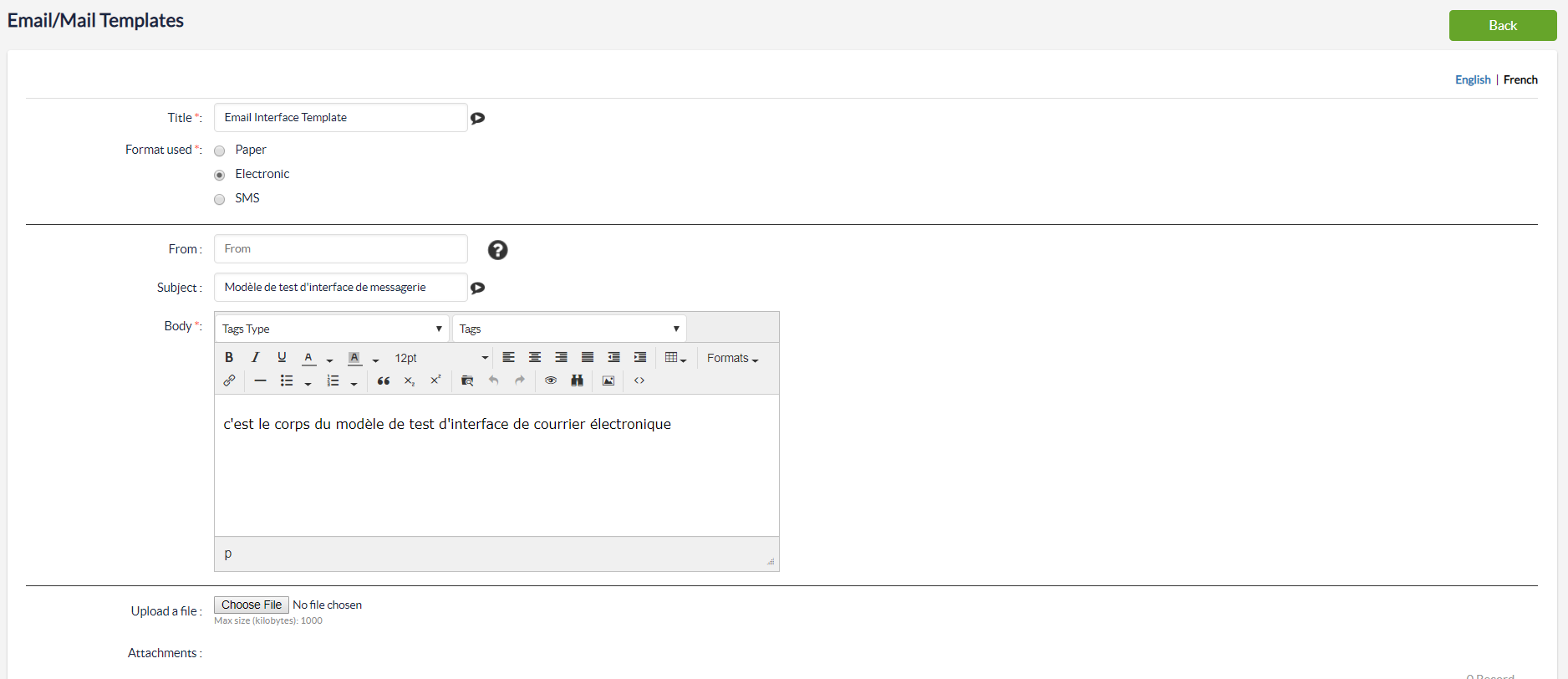Image resolution: width=1568 pixels, height=679 pixels.
Task: Align text right
Action: [562, 358]
